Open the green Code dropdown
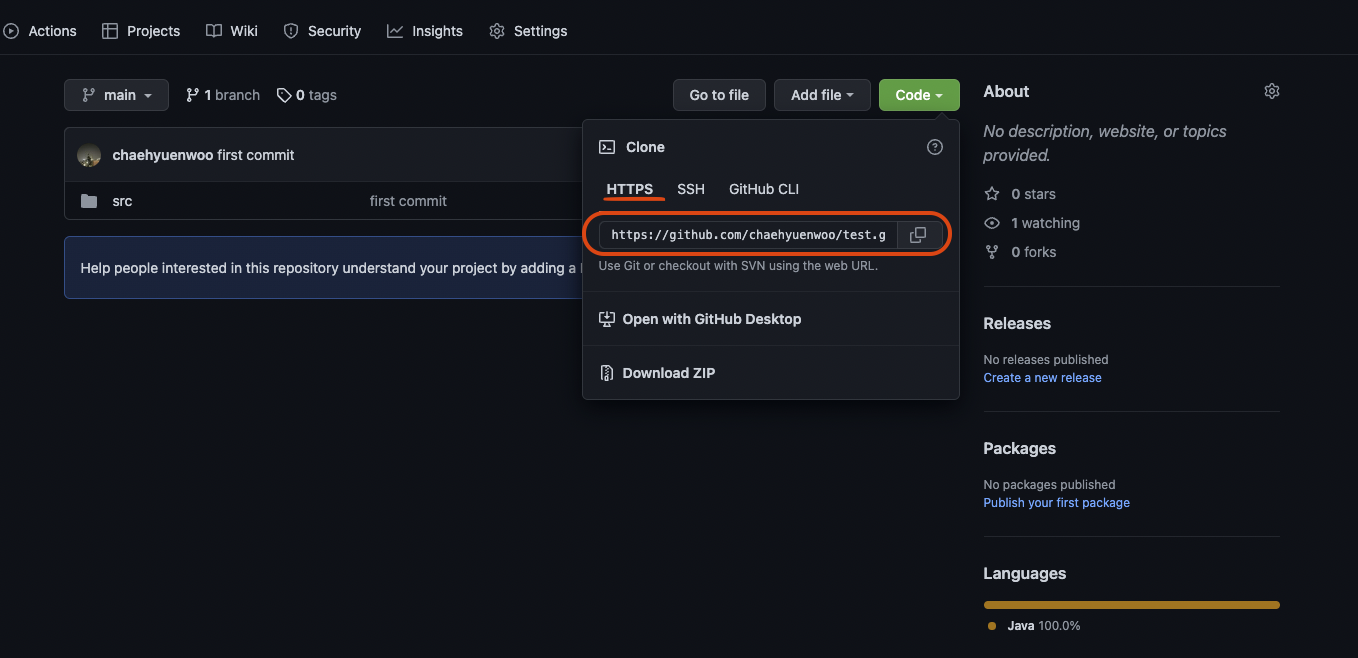The height and width of the screenshot is (658, 1358). 918,94
